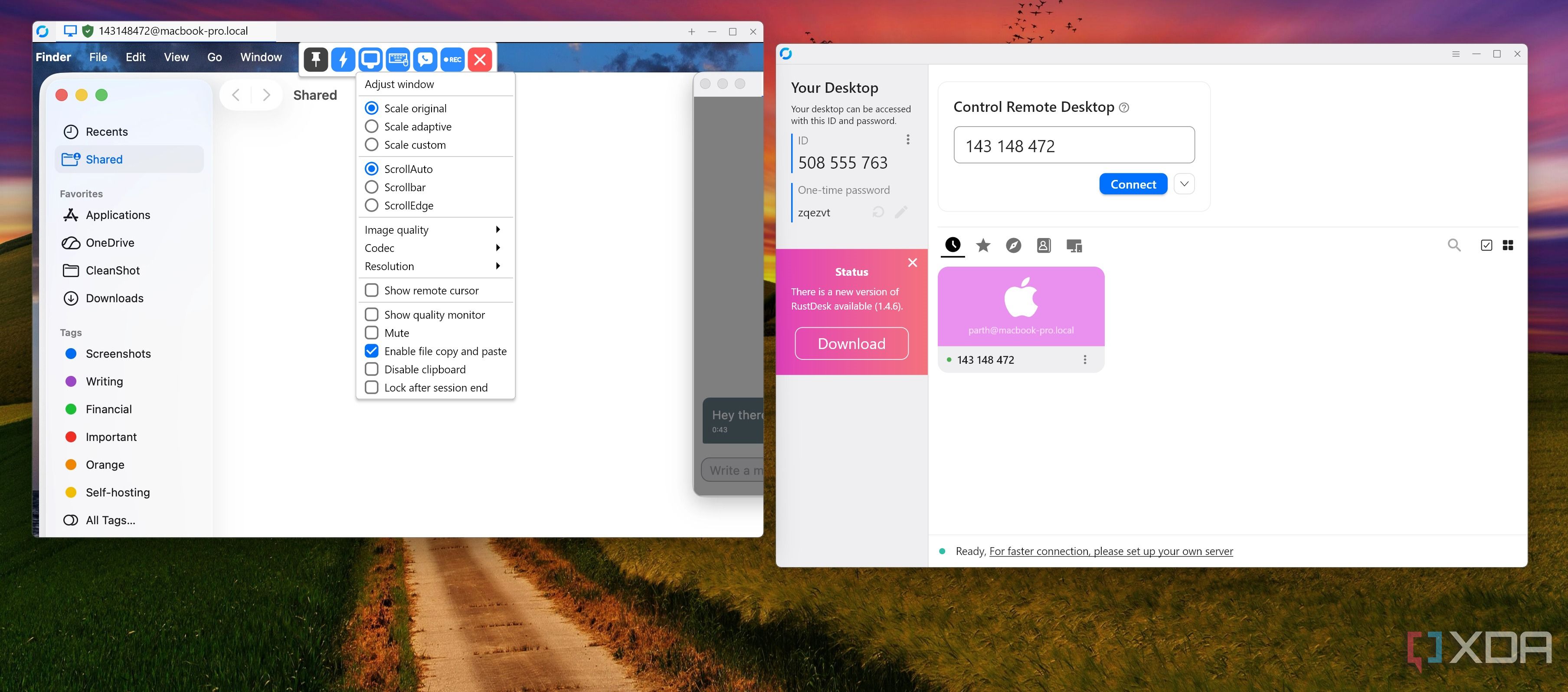Refresh the one-time password

click(878, 212)
